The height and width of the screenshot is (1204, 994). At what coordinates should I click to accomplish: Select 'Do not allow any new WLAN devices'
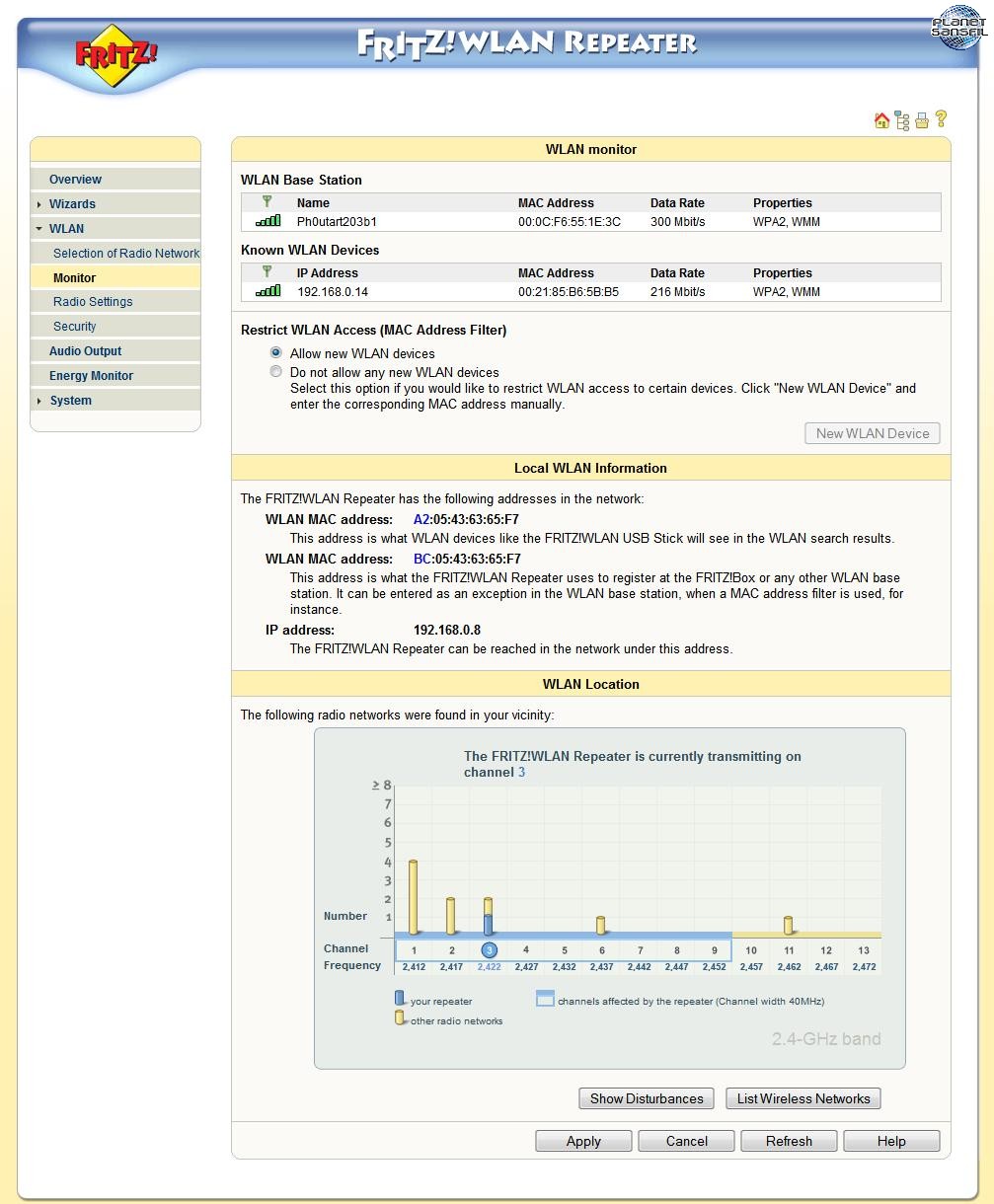click(276, 372)
